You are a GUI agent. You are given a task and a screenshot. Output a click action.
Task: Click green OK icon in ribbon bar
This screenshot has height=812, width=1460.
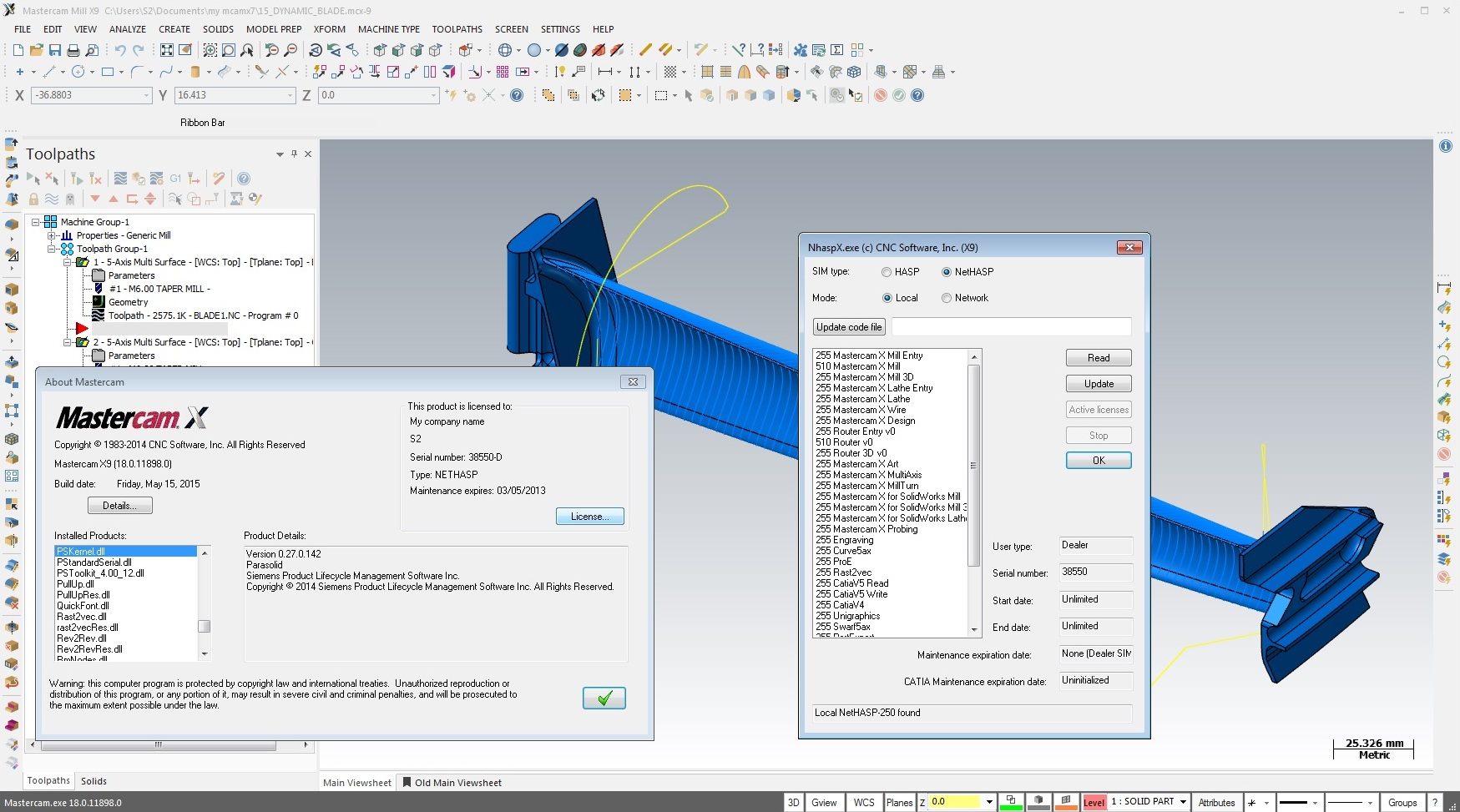(899, 95)
